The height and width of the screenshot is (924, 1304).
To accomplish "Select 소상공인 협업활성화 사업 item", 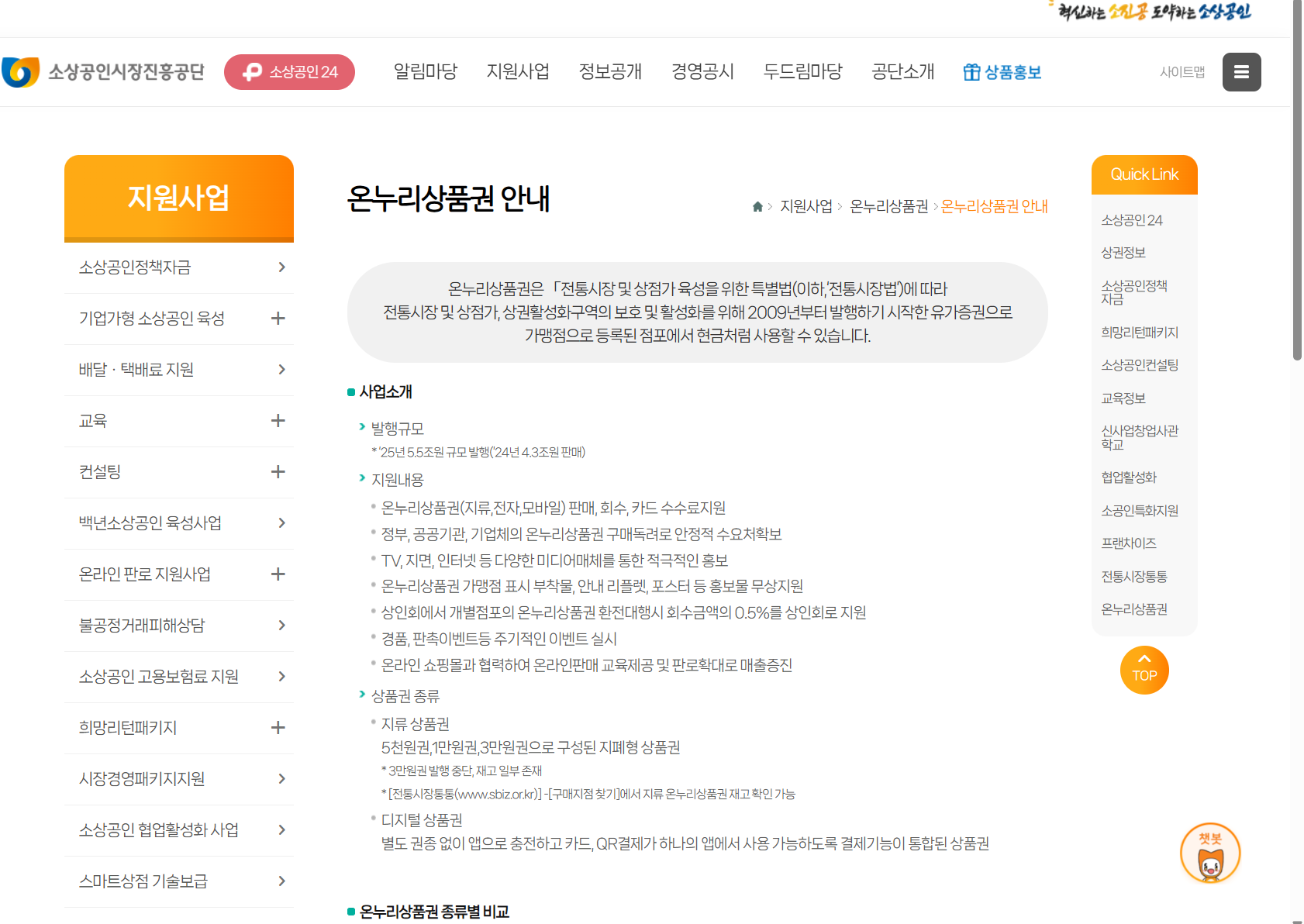I will click(179, 830).
